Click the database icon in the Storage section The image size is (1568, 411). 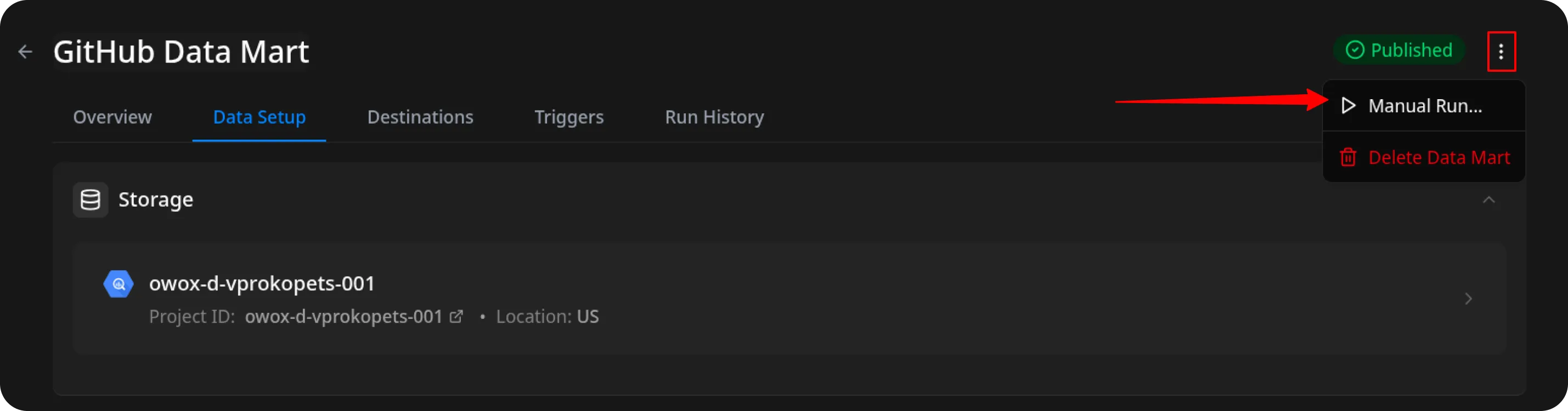(90, 199)
